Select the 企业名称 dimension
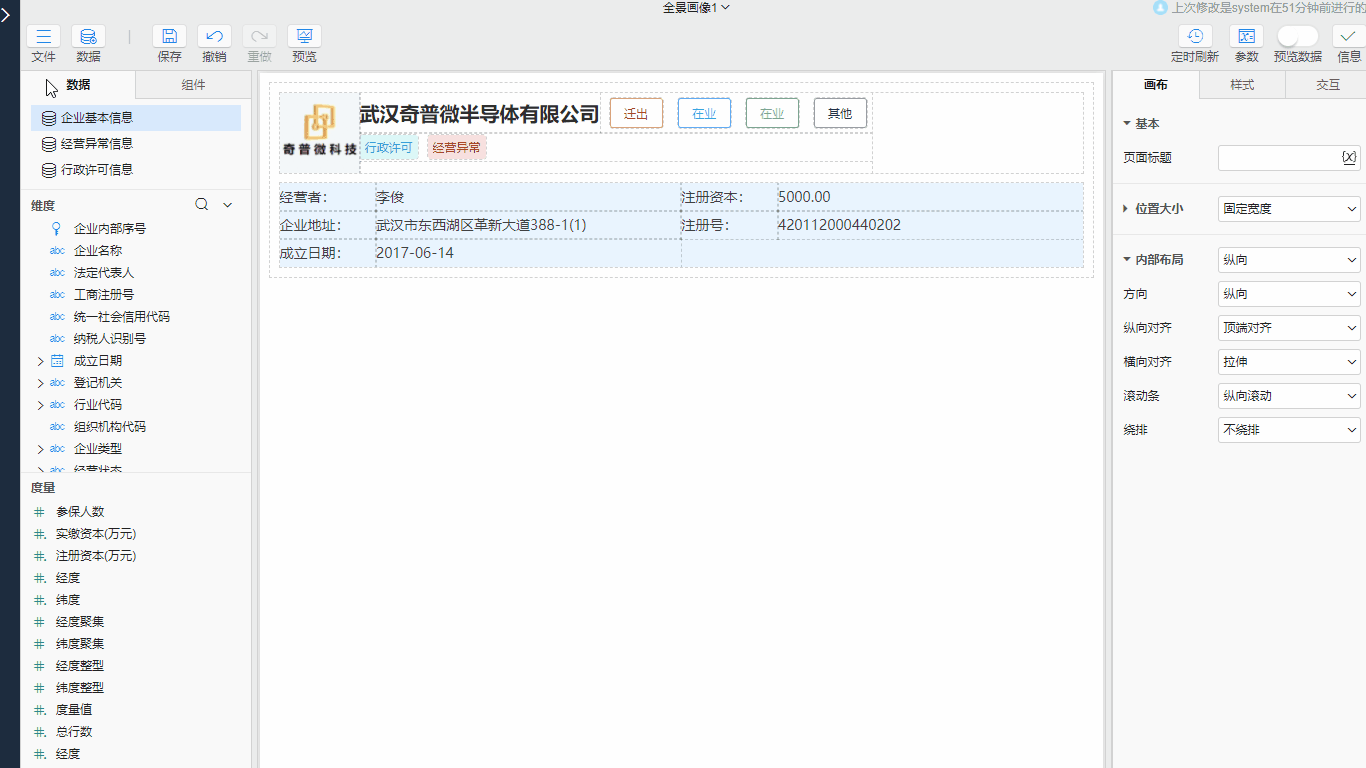Screen dimensions: 1366x768 [98, 251]
